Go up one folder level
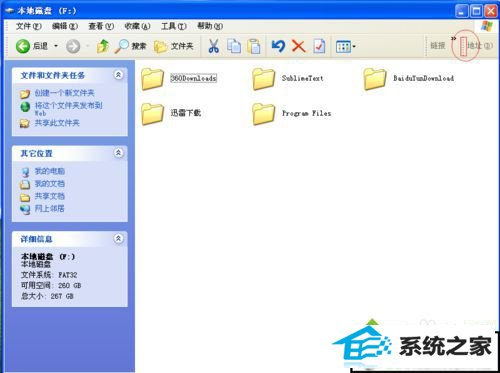Image resolution: width=500 pixels, height=373 pixels. 103,46
